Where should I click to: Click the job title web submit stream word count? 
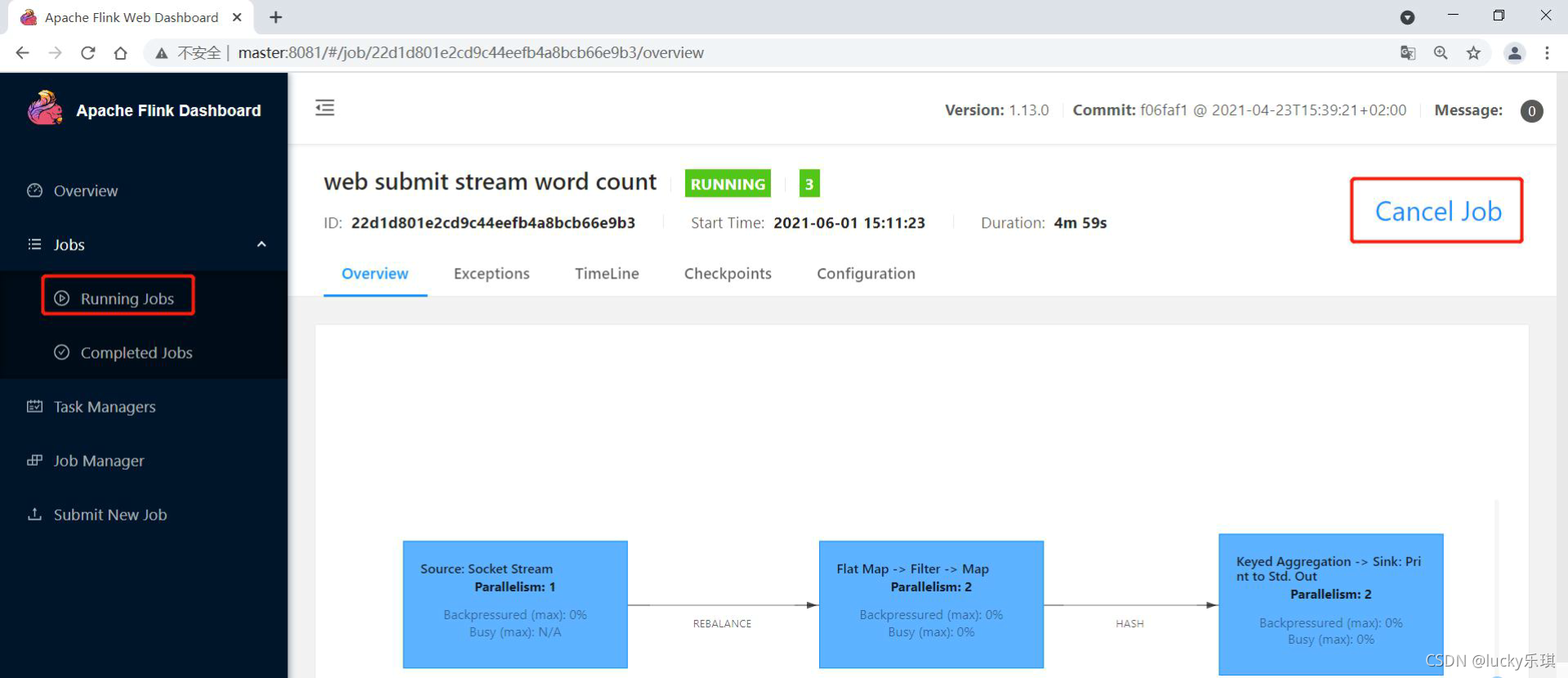[x=490, y=181]
